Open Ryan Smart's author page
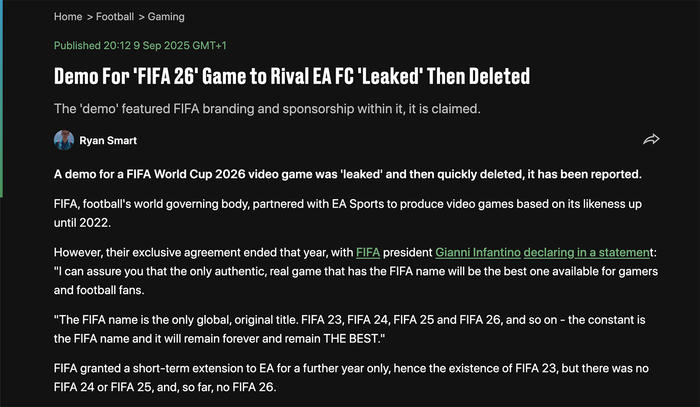The image size is (700, 407). [x=109, y=141]
